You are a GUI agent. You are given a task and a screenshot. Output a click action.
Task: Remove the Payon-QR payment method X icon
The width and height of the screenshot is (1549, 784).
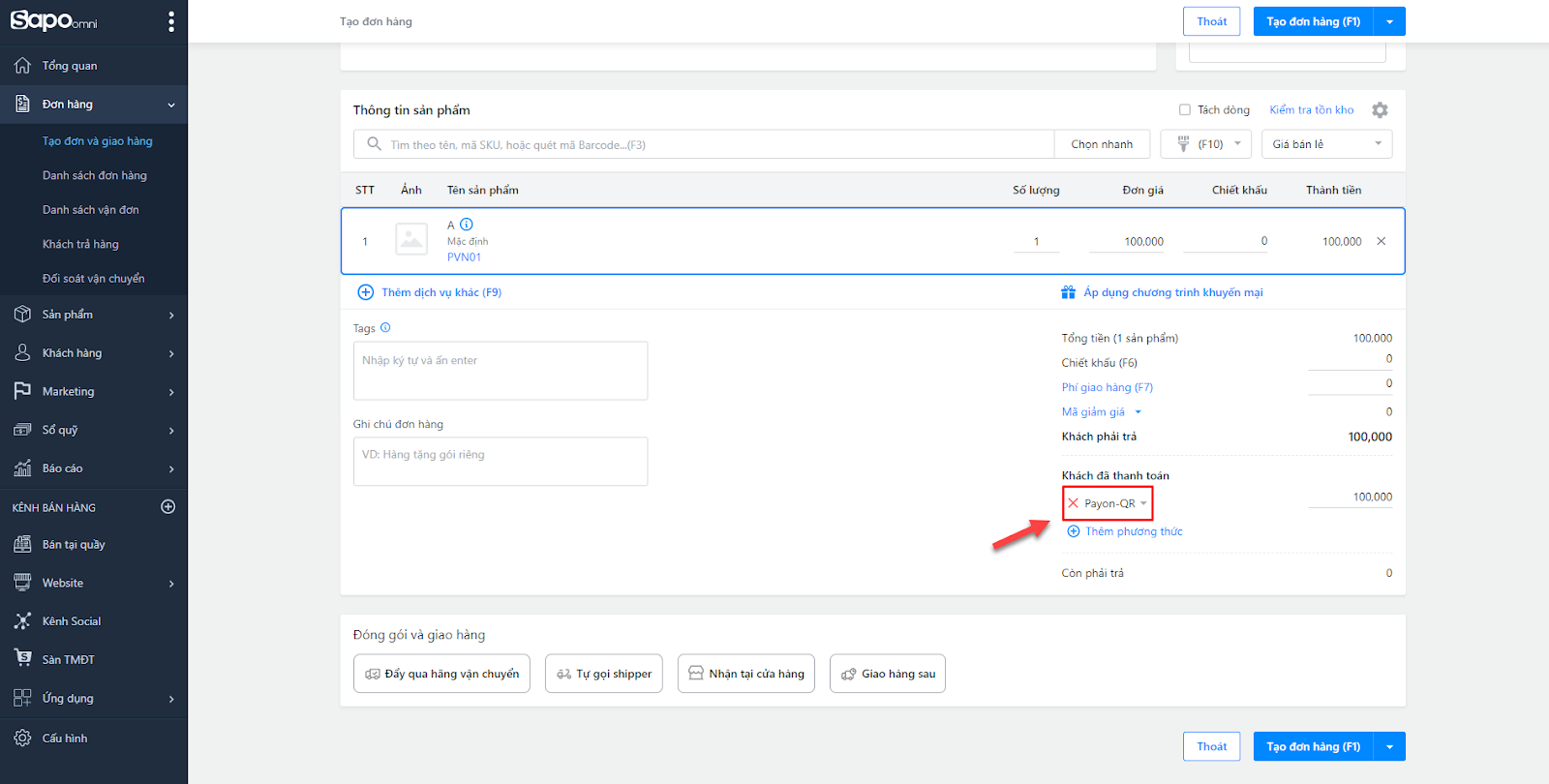pos(1073,503)
